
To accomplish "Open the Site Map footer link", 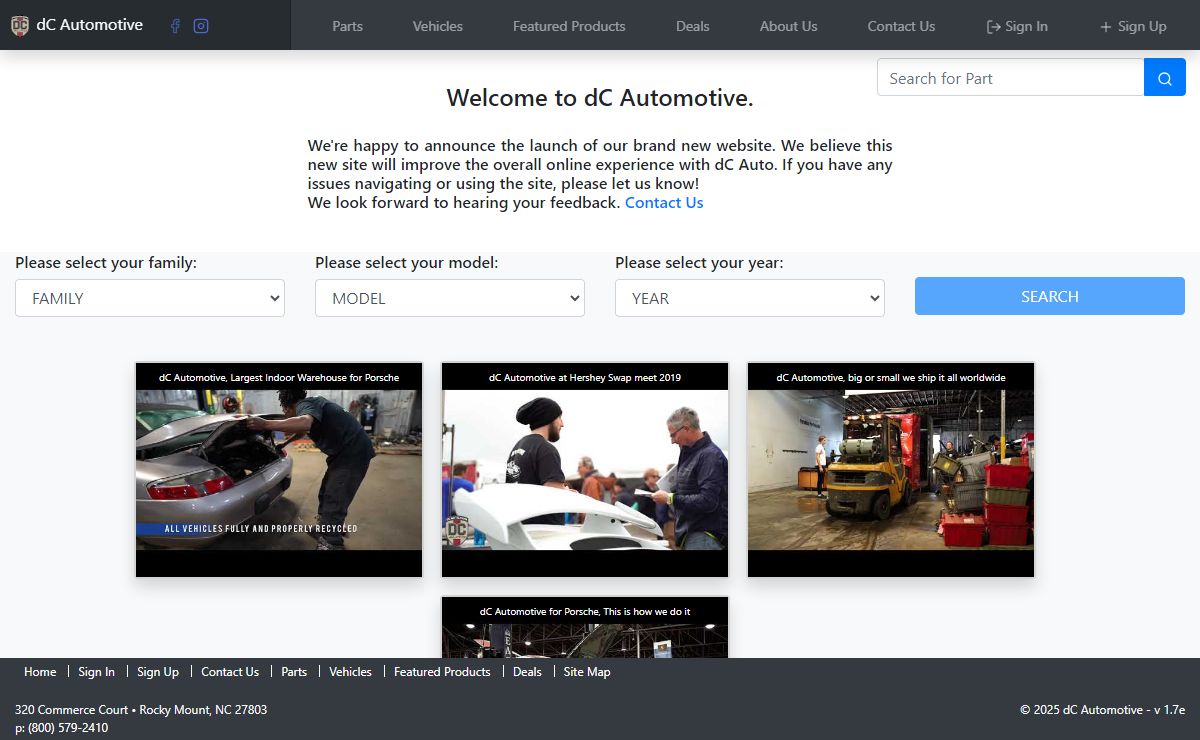I will (587, 672).
